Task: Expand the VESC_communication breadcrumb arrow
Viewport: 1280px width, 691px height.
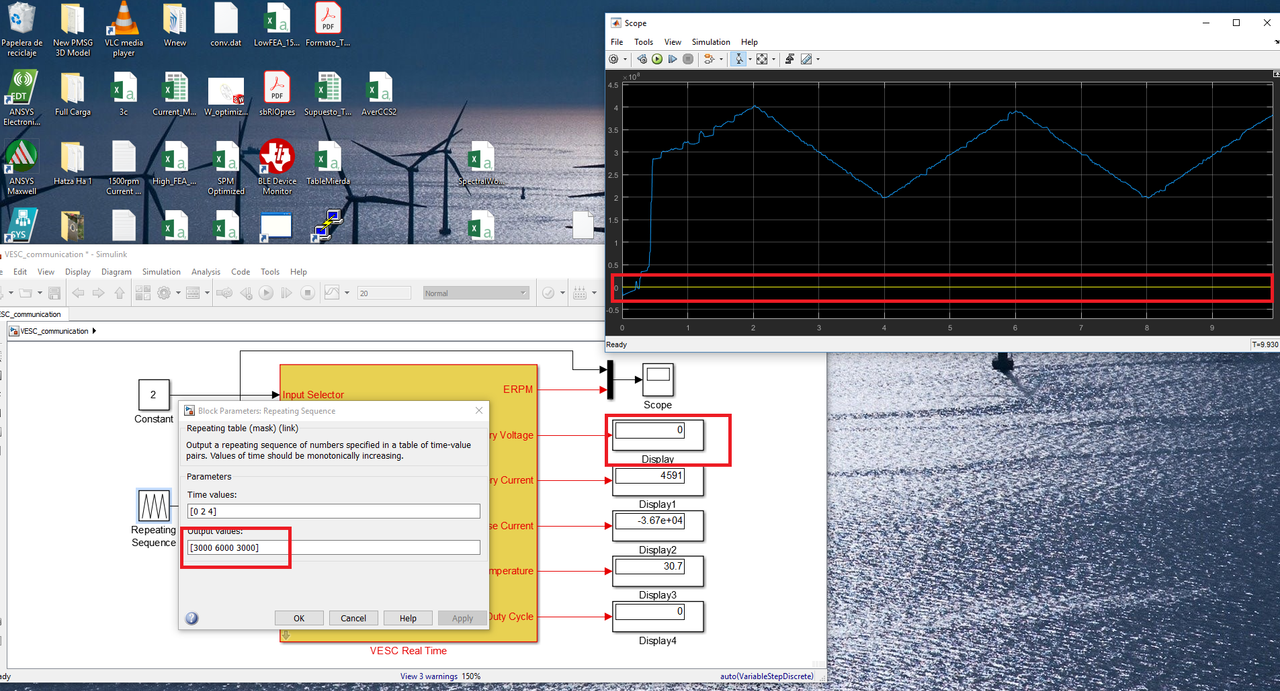Action: click(94, 330)
